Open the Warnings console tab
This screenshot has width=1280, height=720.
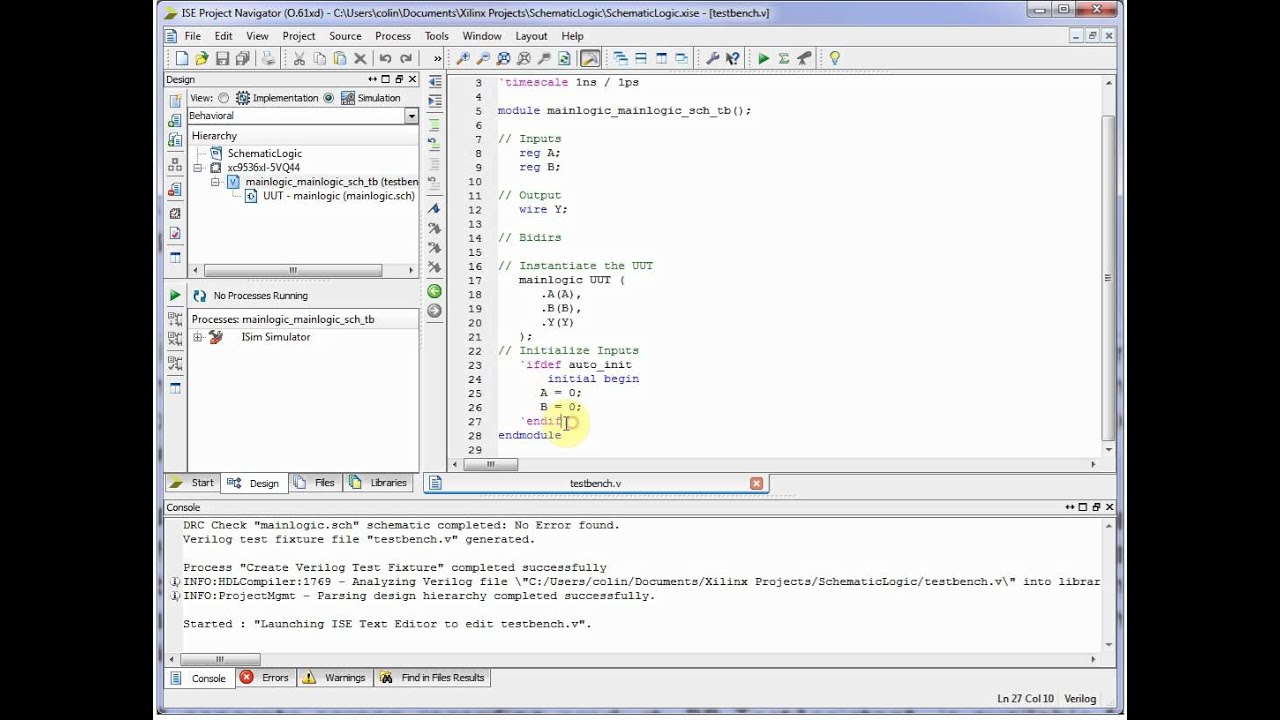point(334,678)
